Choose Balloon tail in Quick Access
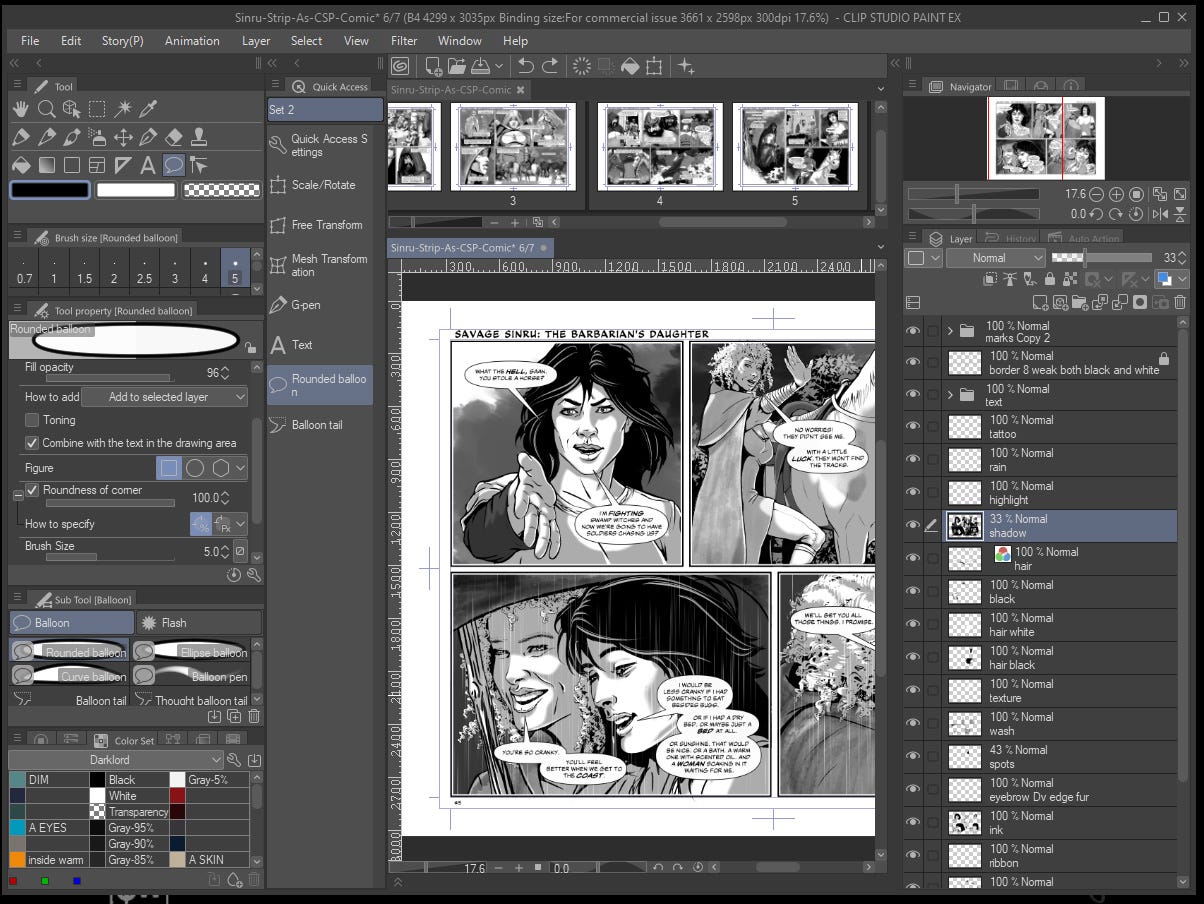Image resolution: width=1204 pixels, height=904 pixels. pos(317,425)
